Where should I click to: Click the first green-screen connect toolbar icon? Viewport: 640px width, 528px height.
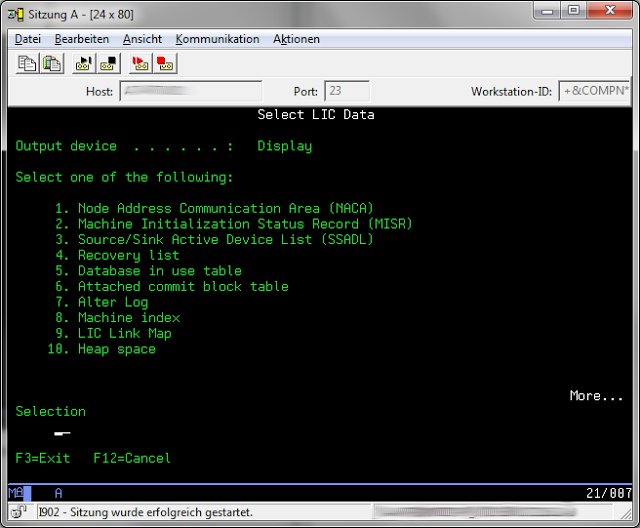coord(83,64)
